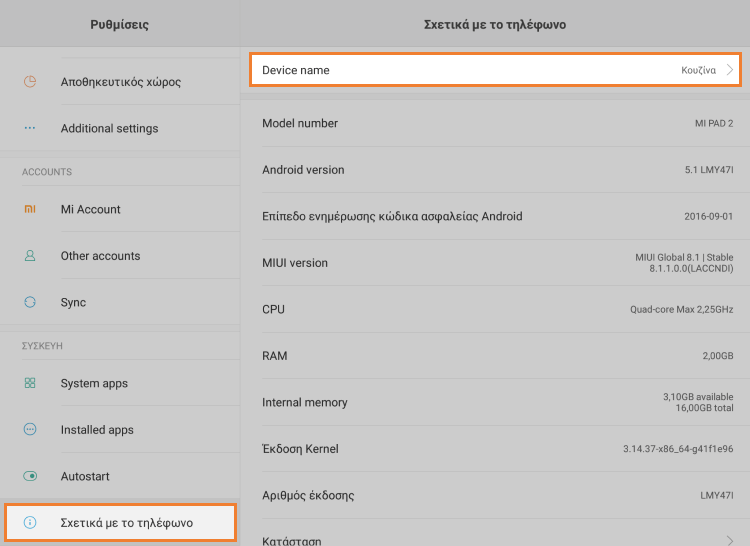Tap the Έκδοση Kernel row
The image size is (750, 546).
tap(497, 449)
